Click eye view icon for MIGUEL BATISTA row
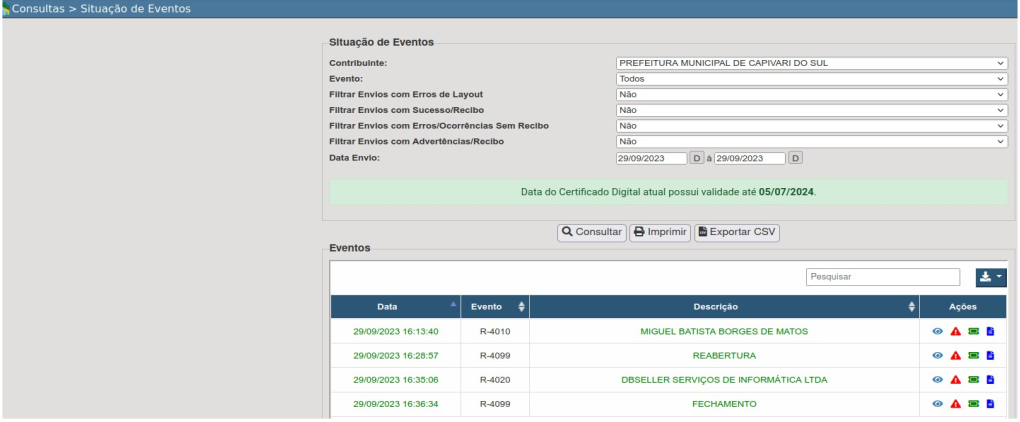The width and height of the screenshot is (1020, 422). (x=938, y=331)
